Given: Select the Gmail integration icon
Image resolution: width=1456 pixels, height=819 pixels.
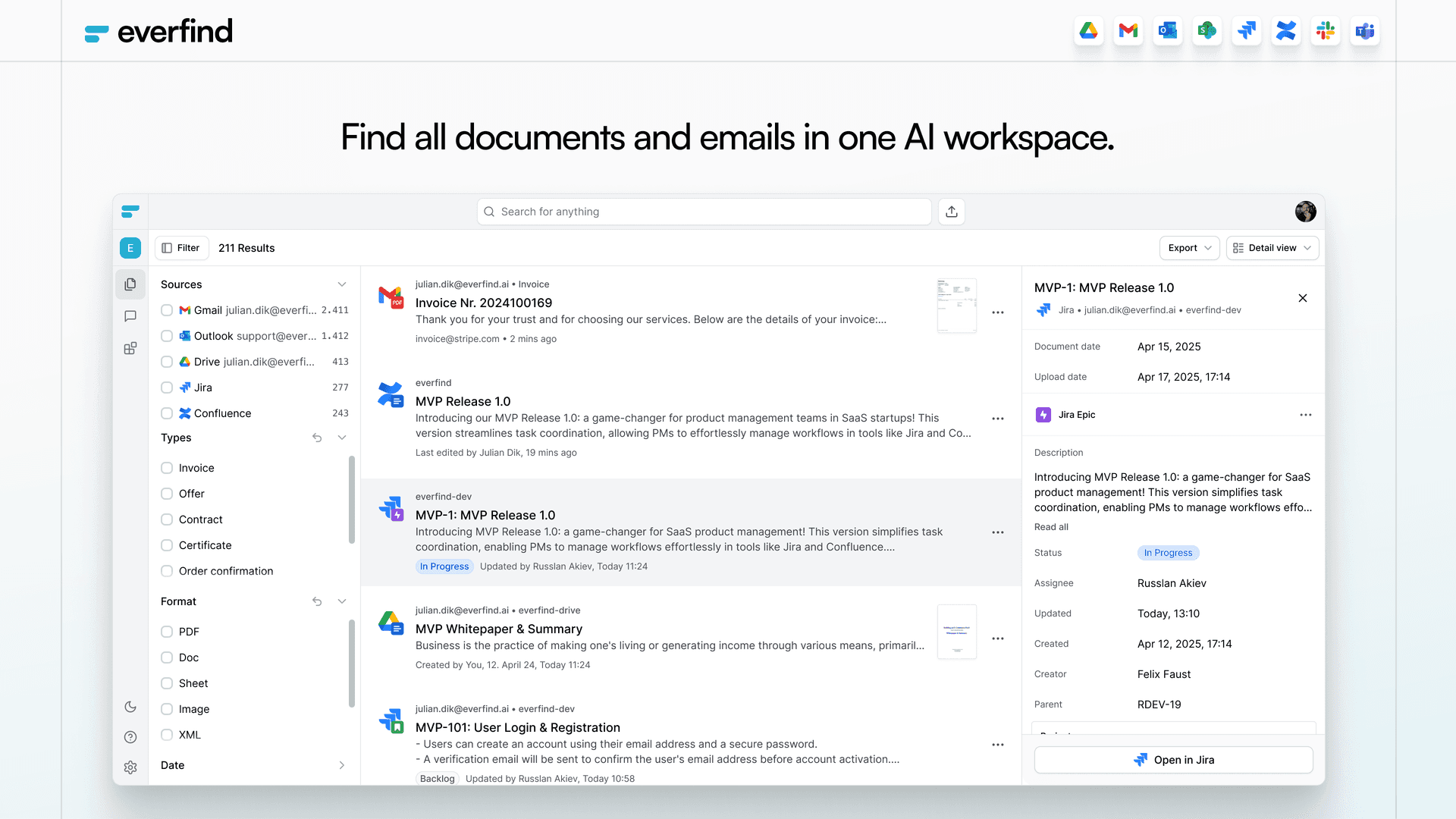Looking at the screenshot, I should tap(1128, 31).
